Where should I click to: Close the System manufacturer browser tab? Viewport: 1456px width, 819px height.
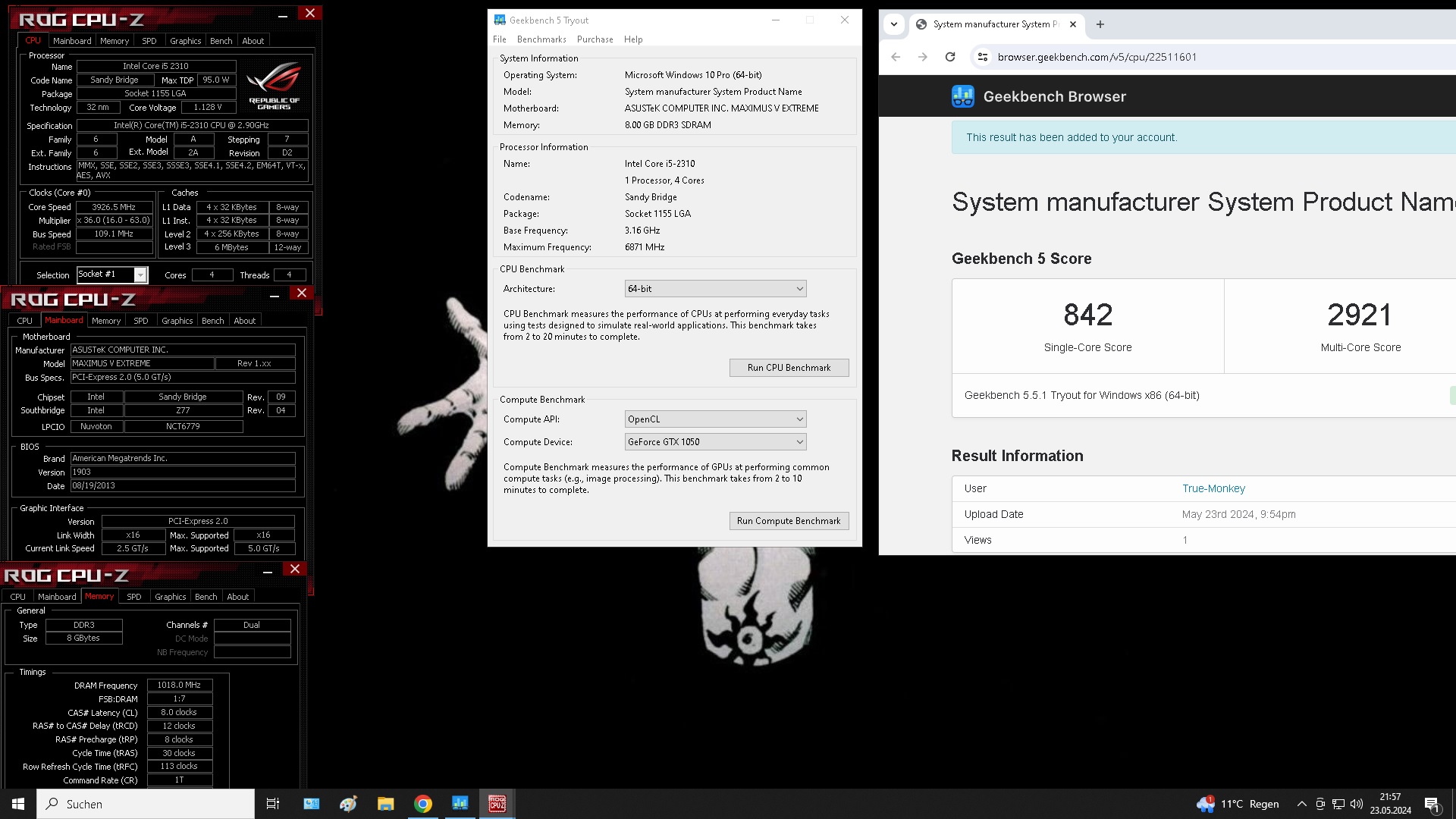1073,24
